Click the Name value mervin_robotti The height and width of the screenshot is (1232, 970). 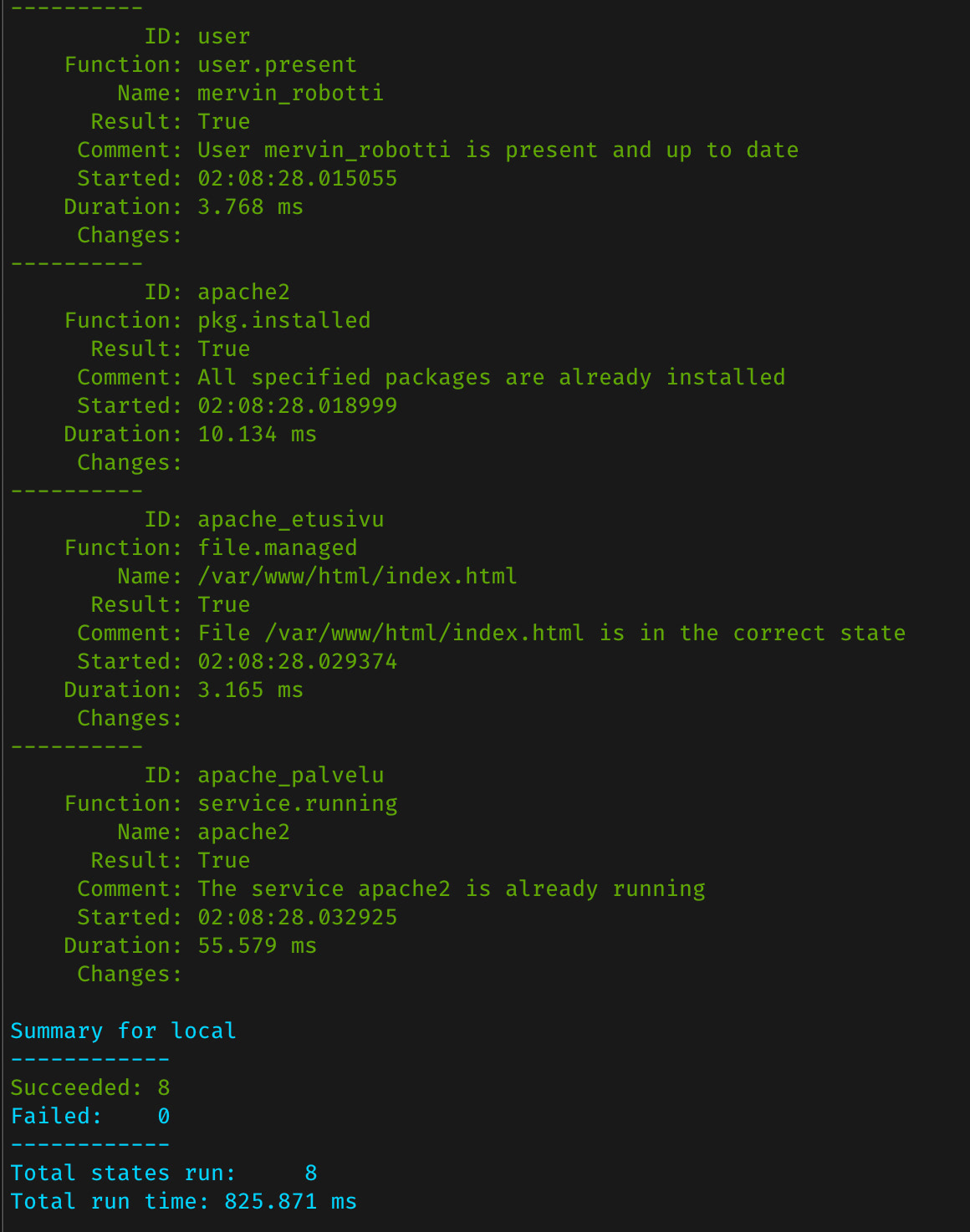coord(290,94)
